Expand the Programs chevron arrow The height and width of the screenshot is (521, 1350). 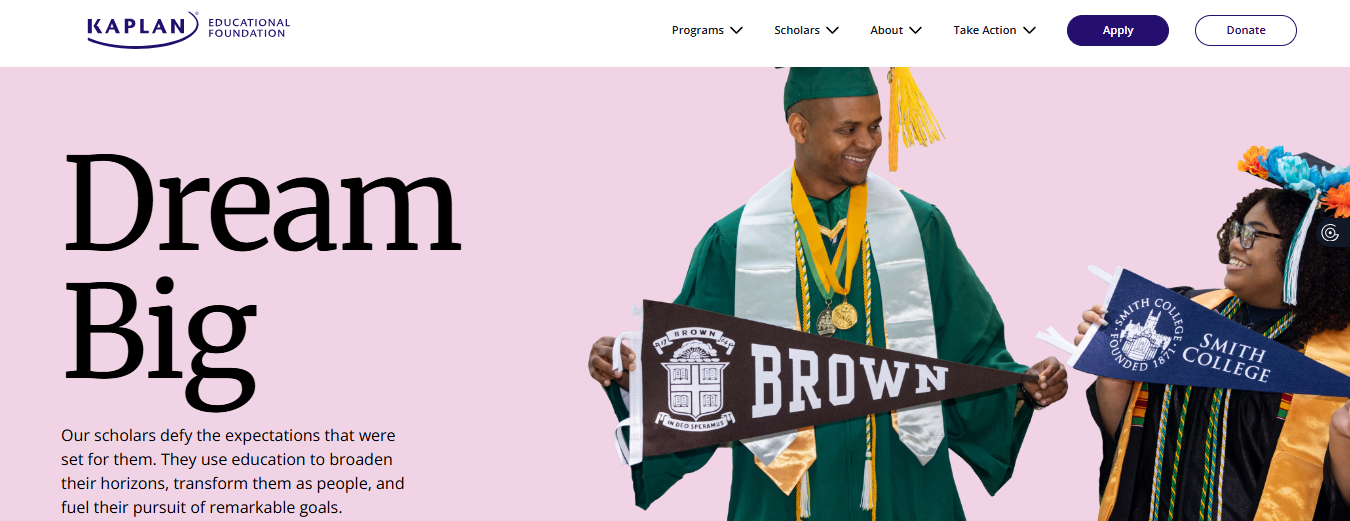(737, 30)
